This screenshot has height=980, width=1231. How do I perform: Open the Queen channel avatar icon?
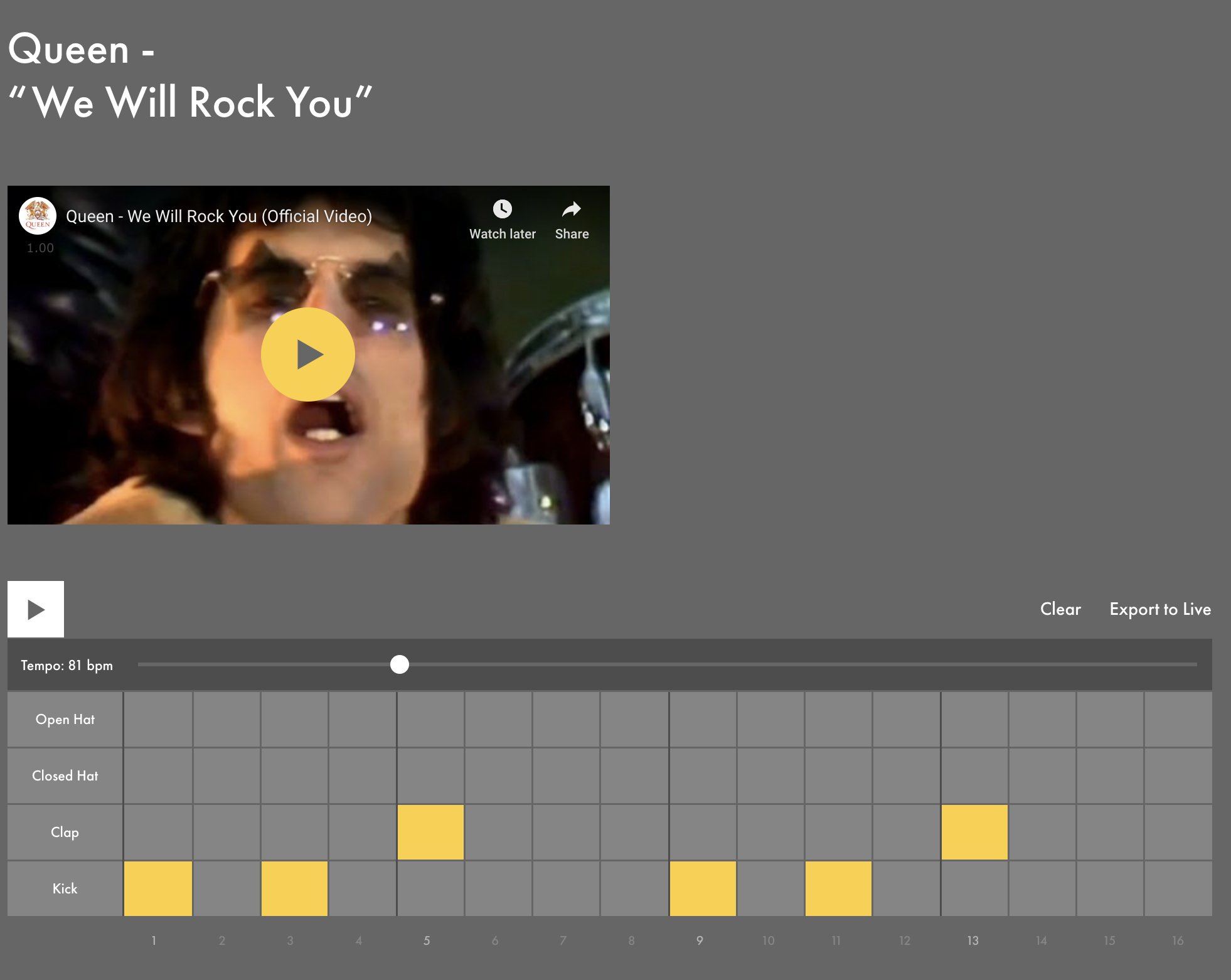38,216
